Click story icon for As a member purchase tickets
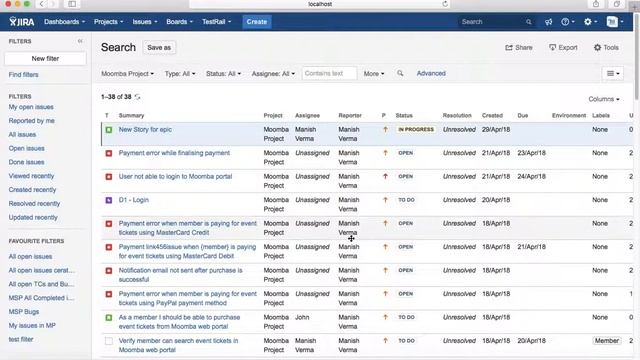This screenshot has width=640, height=360. pyautogui.click(x=109, y=318)
